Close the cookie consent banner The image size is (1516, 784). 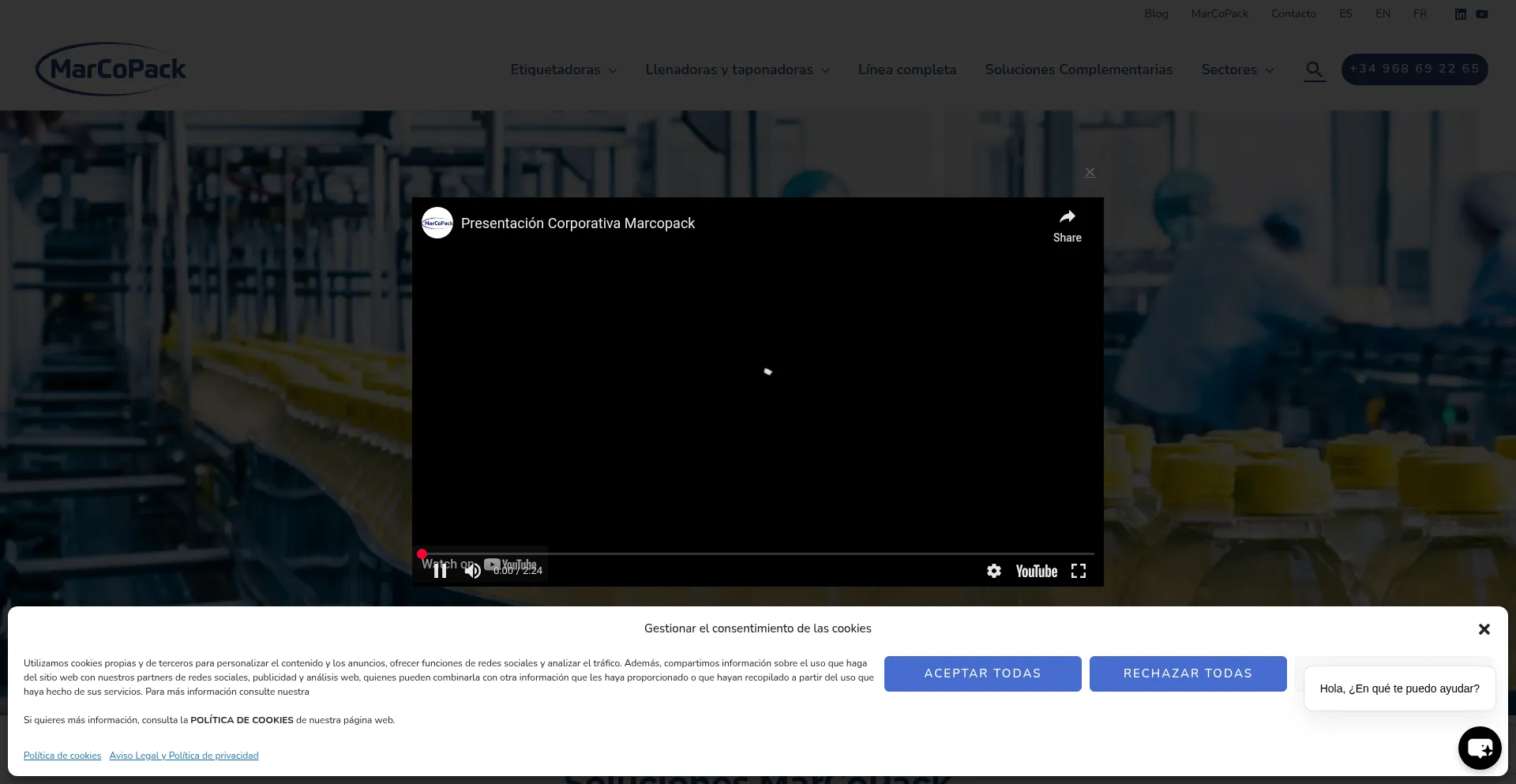click(x=1484, y=628)
